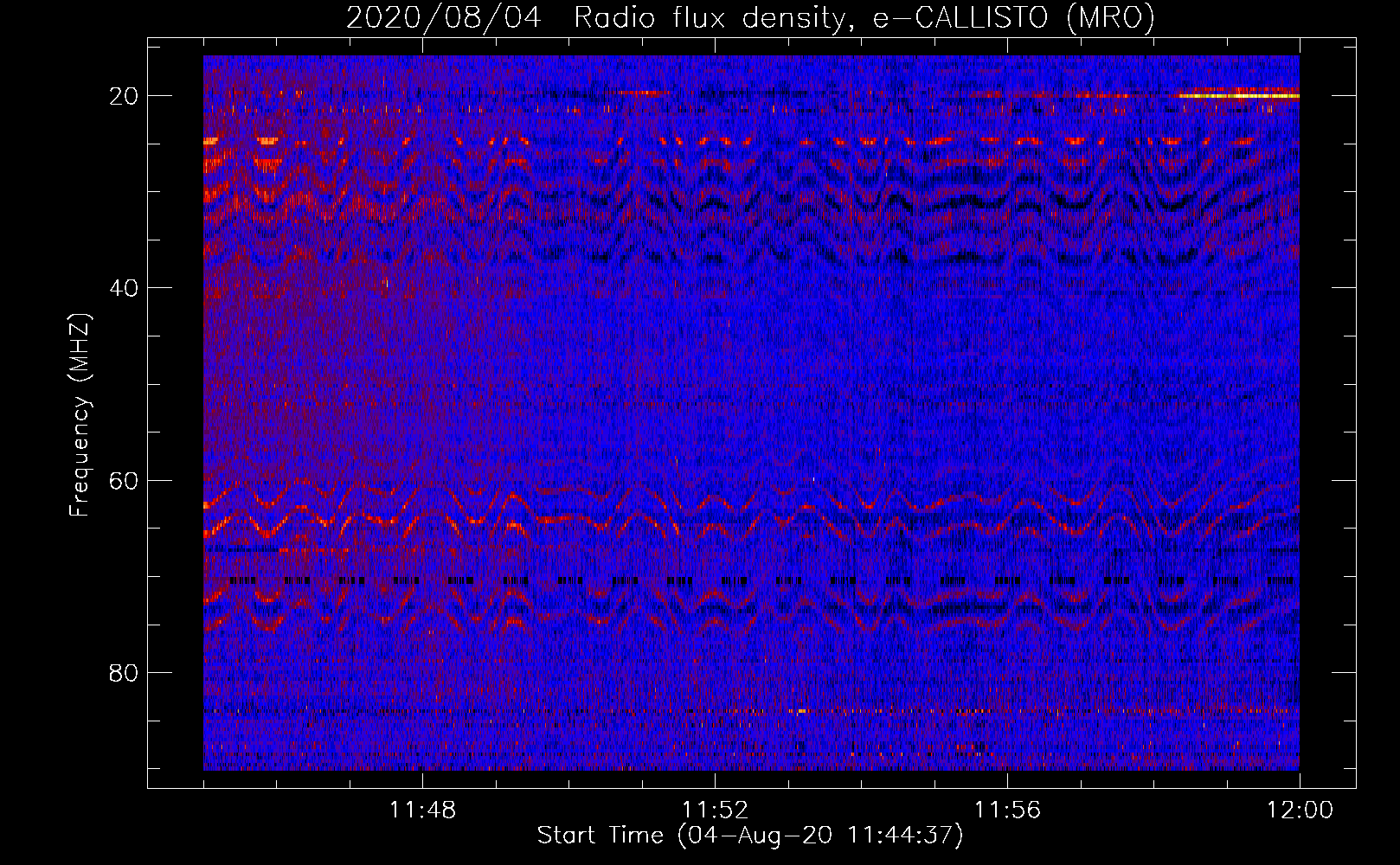The height and width of the screenshot is (865, 1400).
Task: Select the 11:48 time tick label
Action: pyautogui.click(x=422, y=811)
